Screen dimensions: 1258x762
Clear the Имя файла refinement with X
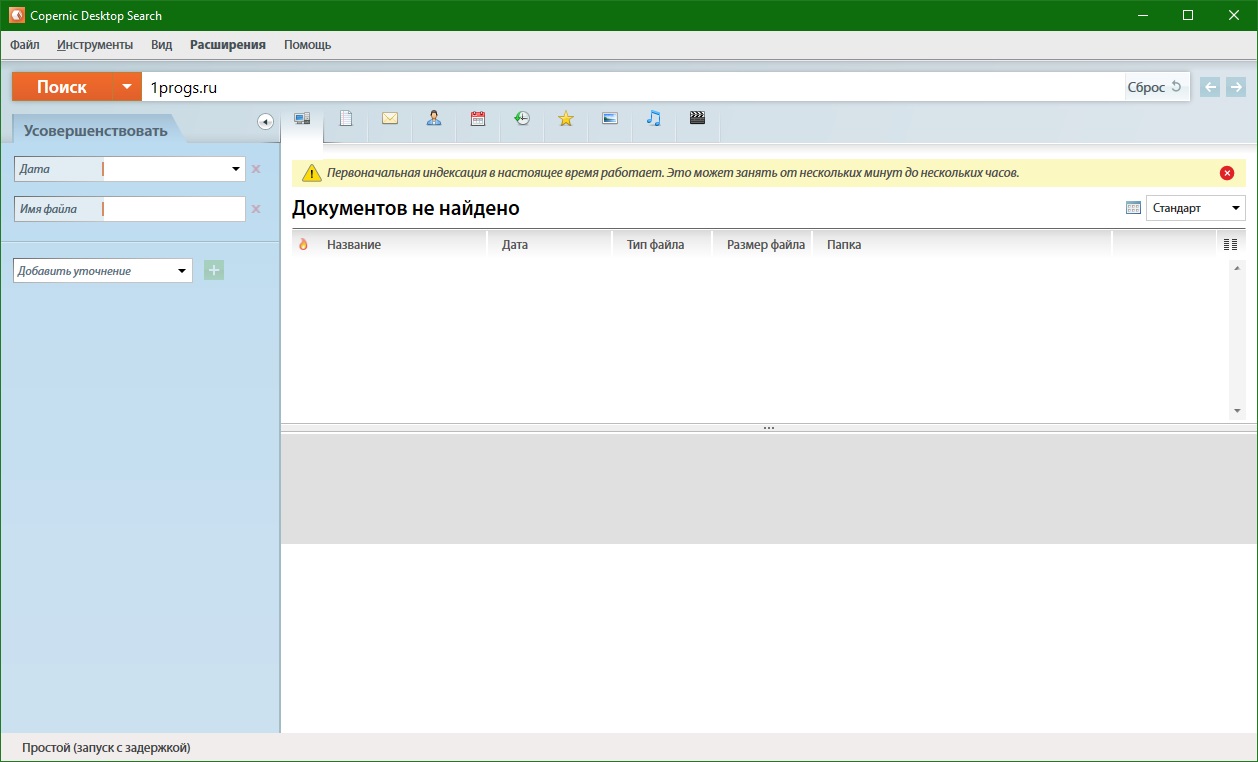[256, 209]
